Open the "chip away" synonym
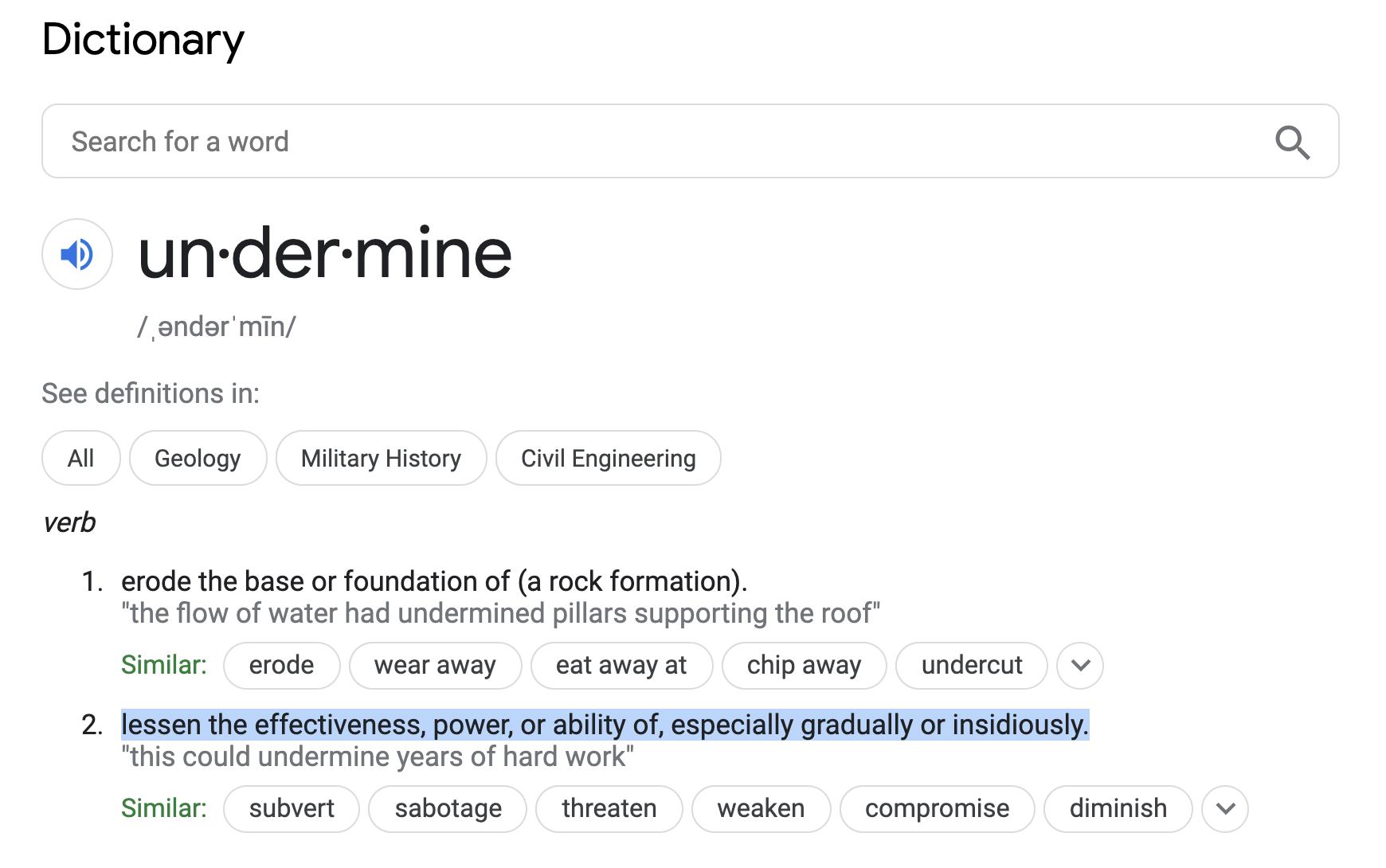Viewport: 1386px width, 868px height. tap(804, 665)
